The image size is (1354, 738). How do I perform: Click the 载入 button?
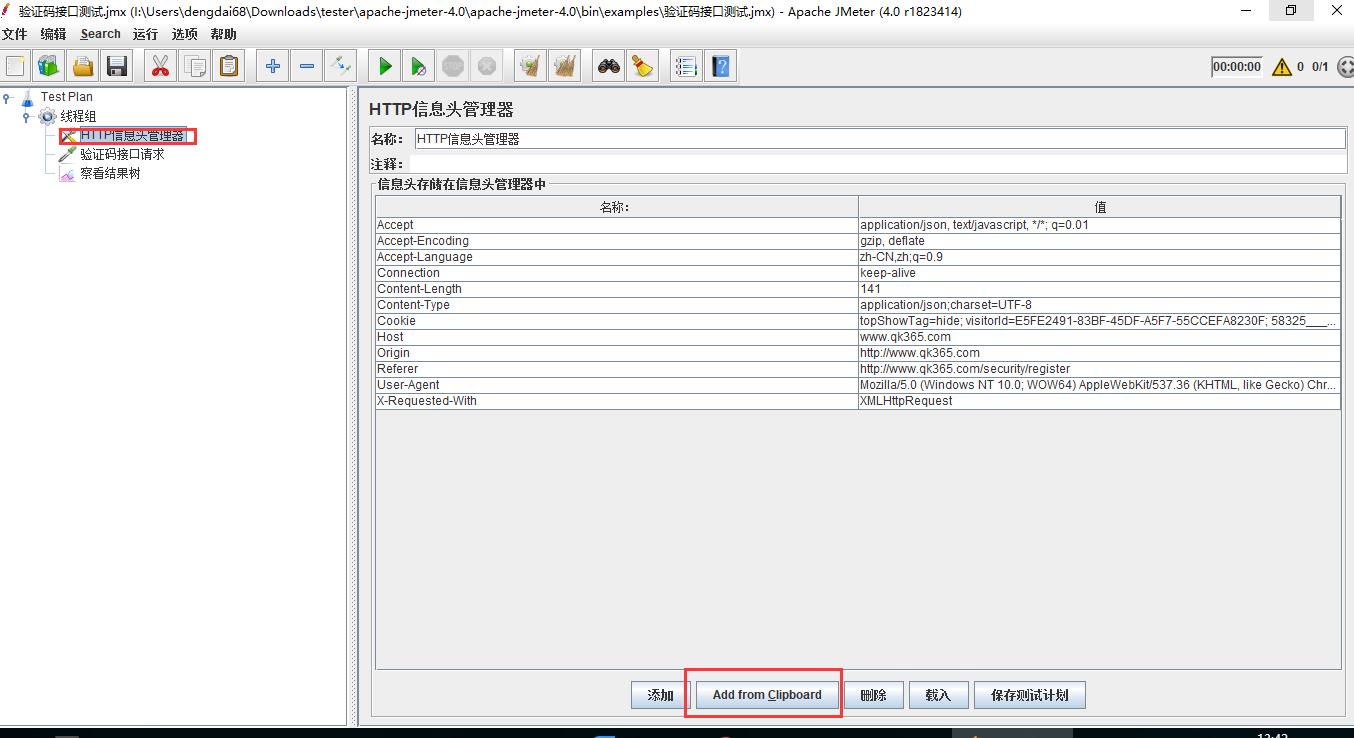point(938,695)
